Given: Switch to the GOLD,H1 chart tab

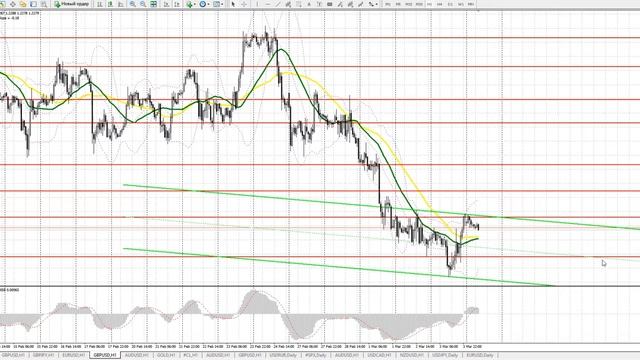Looking at the screenshot, I should click(x=166, y=355).
